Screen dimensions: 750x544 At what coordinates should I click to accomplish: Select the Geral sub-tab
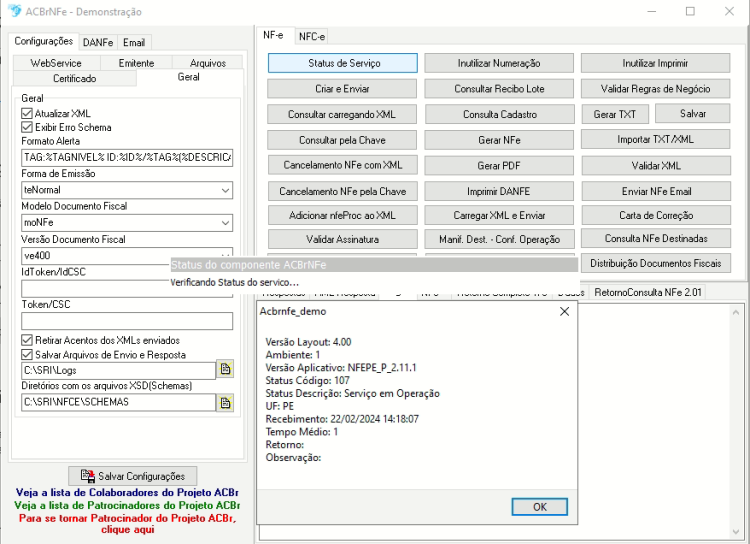point(189,77)
